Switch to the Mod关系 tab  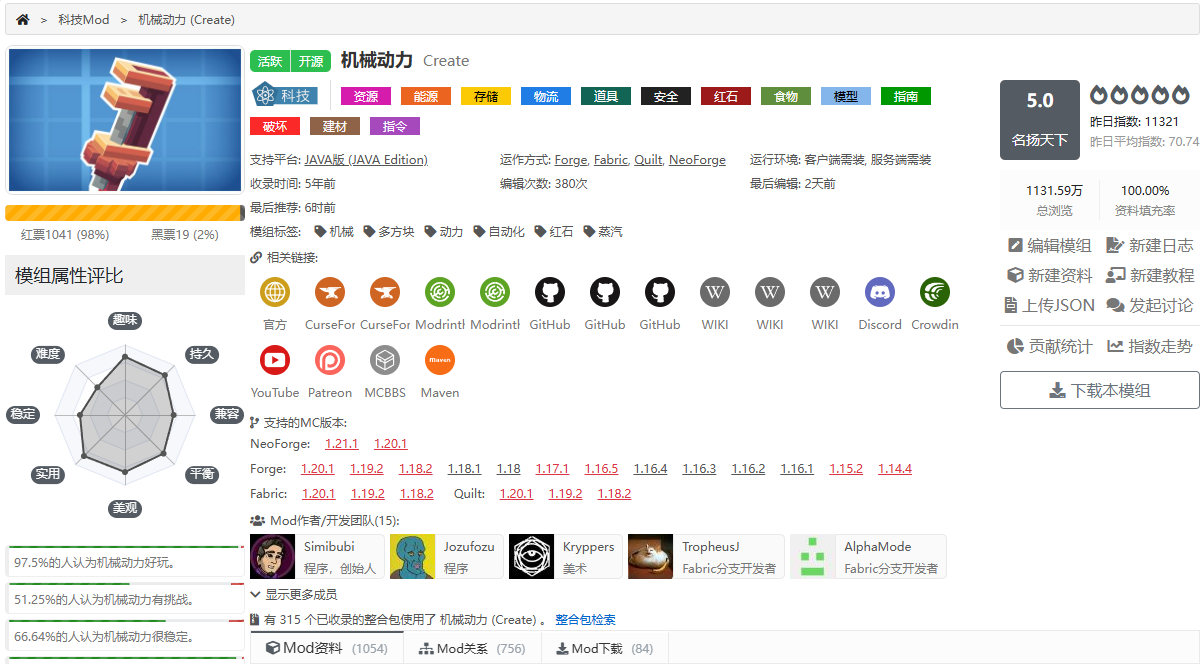[472, 648]
